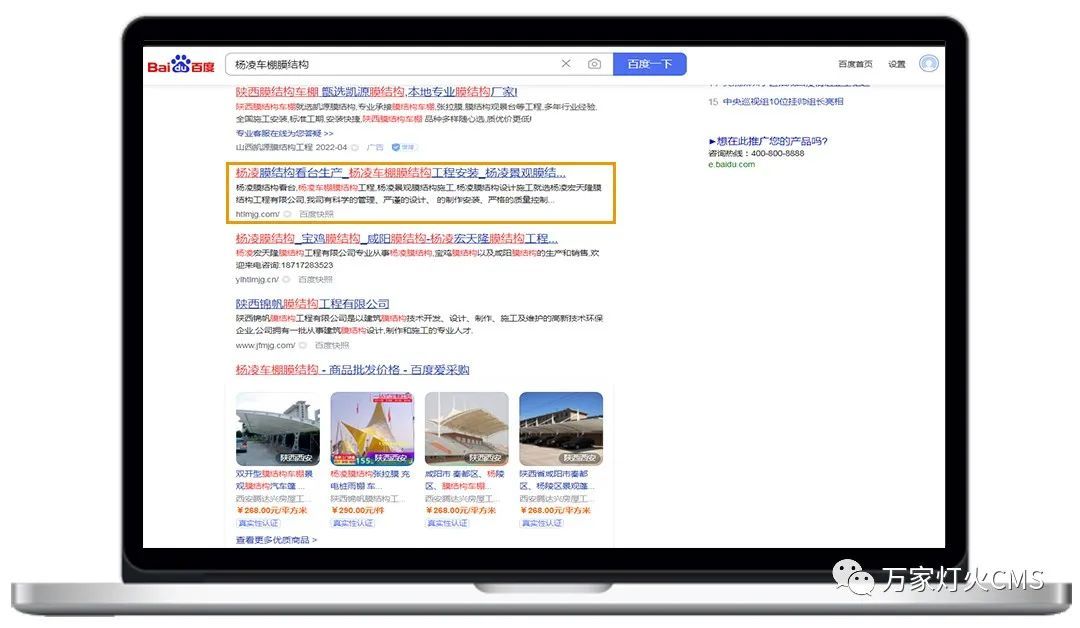Clear the search box with the X icon
This screenshot has width=1080, height=628.
[566, 64]
